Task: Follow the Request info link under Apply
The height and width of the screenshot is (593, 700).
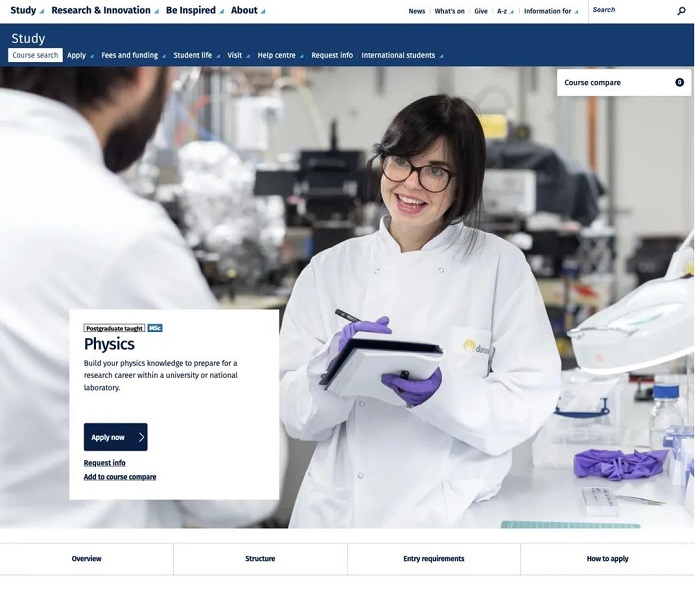Action: 105,463
